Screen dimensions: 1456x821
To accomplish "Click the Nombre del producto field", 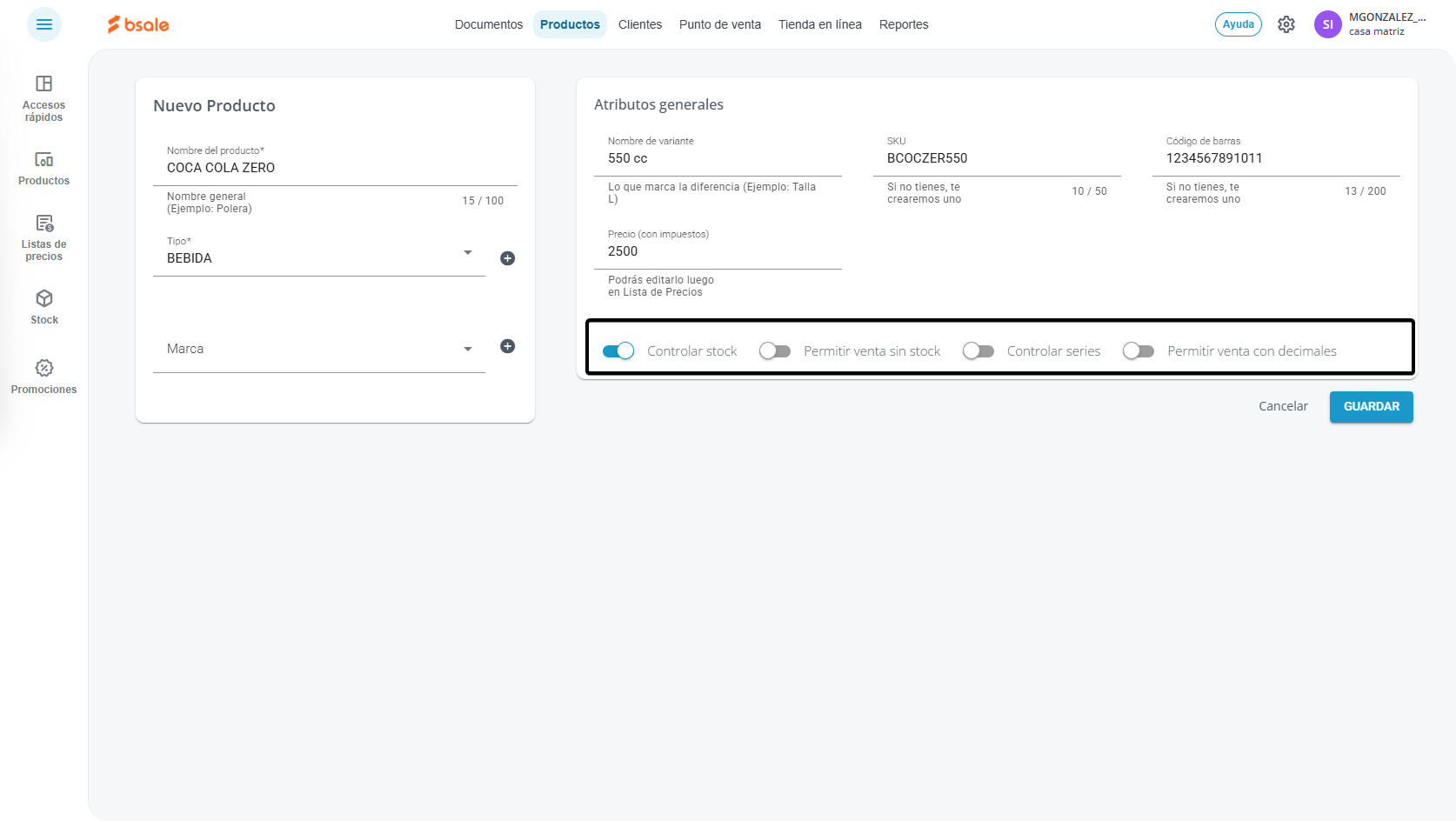I will 335,164.
